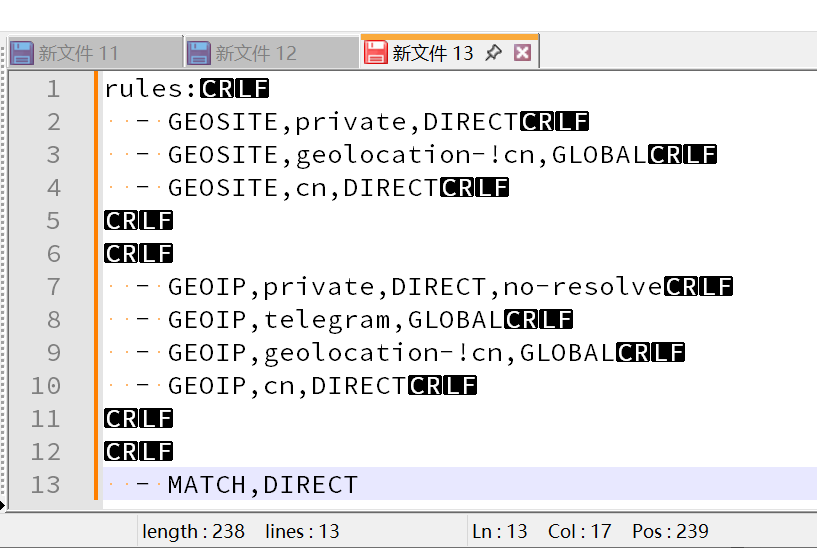
Task: Click the MATCH,DIRECT rule text
Action: click(x=262, y=485)
